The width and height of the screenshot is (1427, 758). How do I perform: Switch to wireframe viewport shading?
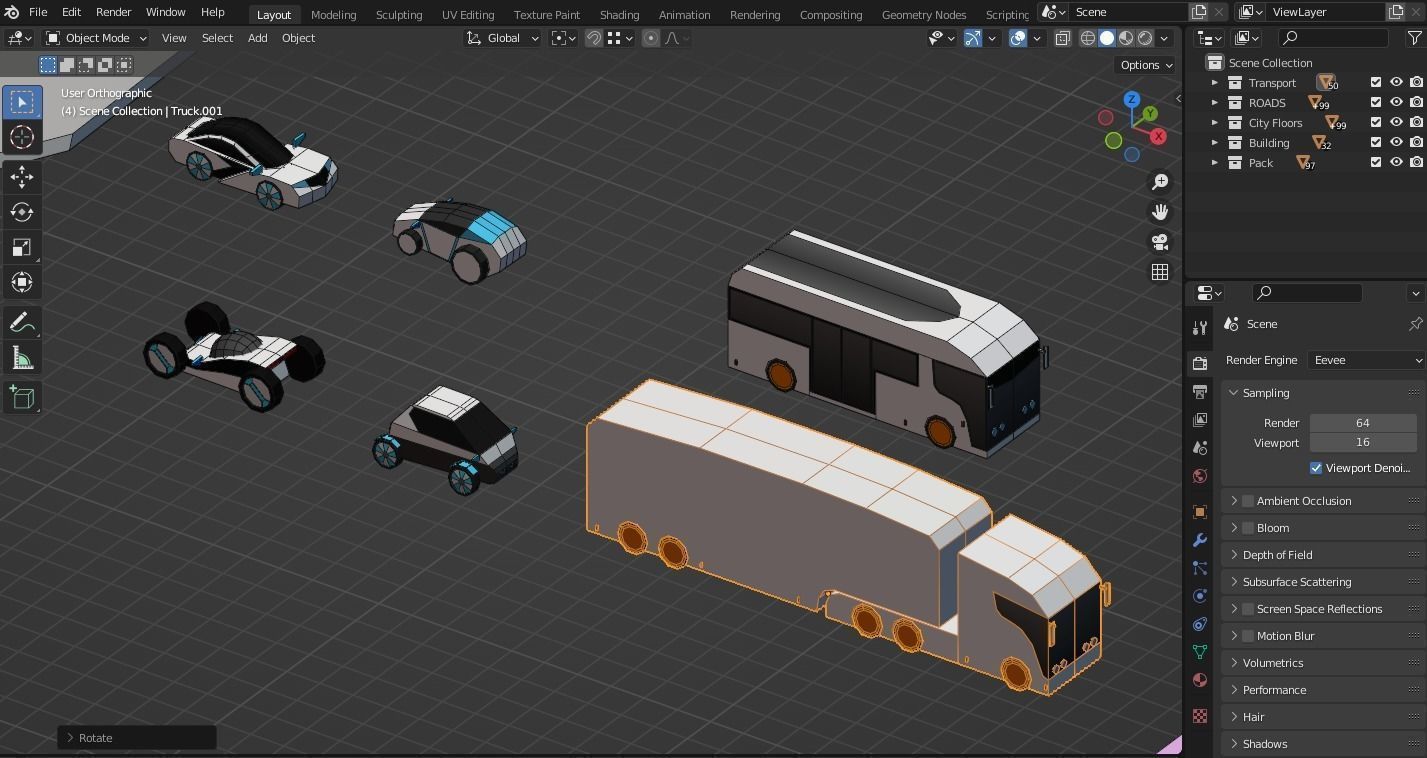[1088, 38]
